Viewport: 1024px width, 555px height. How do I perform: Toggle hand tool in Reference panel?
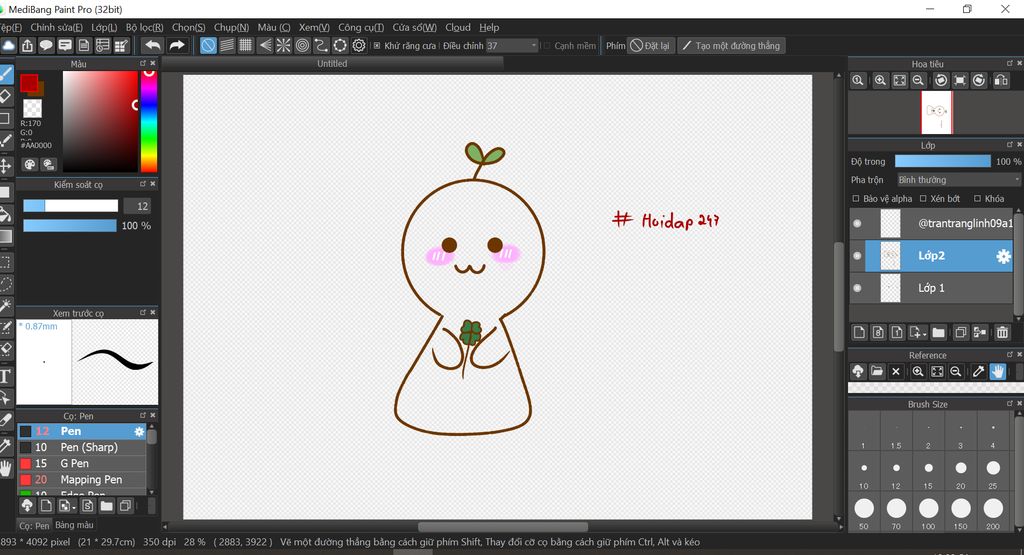click(x=997, y=372)
